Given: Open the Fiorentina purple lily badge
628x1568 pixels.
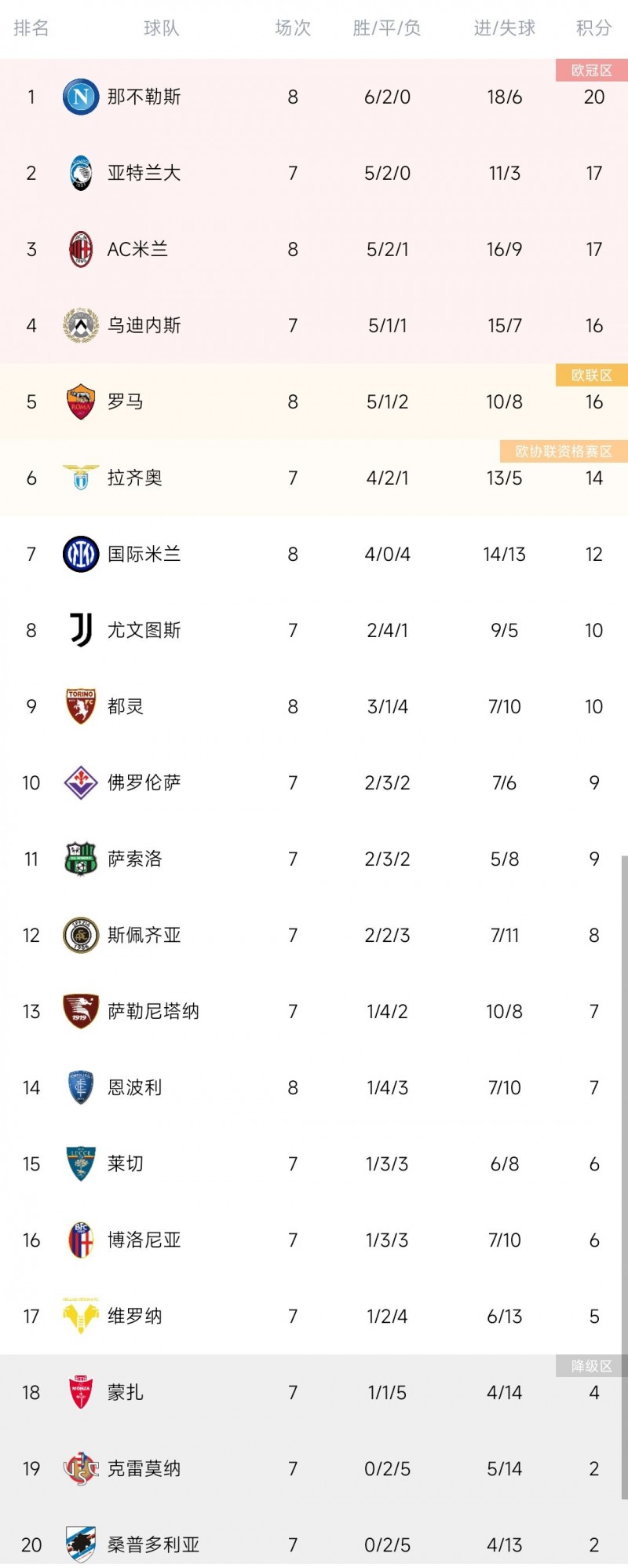Looking at the screenshot, I should click(x=81, y=782).
